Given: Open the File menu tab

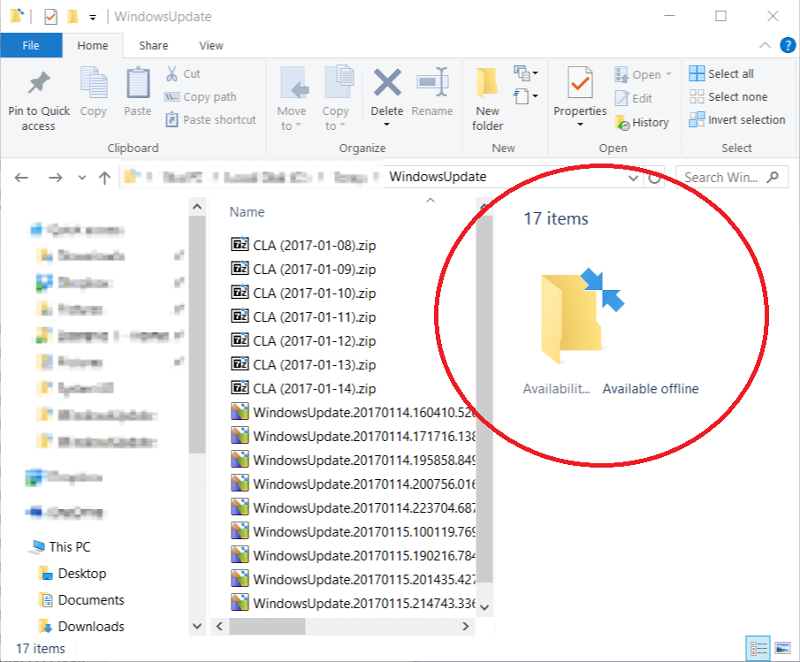Looking at the screenshot, I should (x=31, y=45).
